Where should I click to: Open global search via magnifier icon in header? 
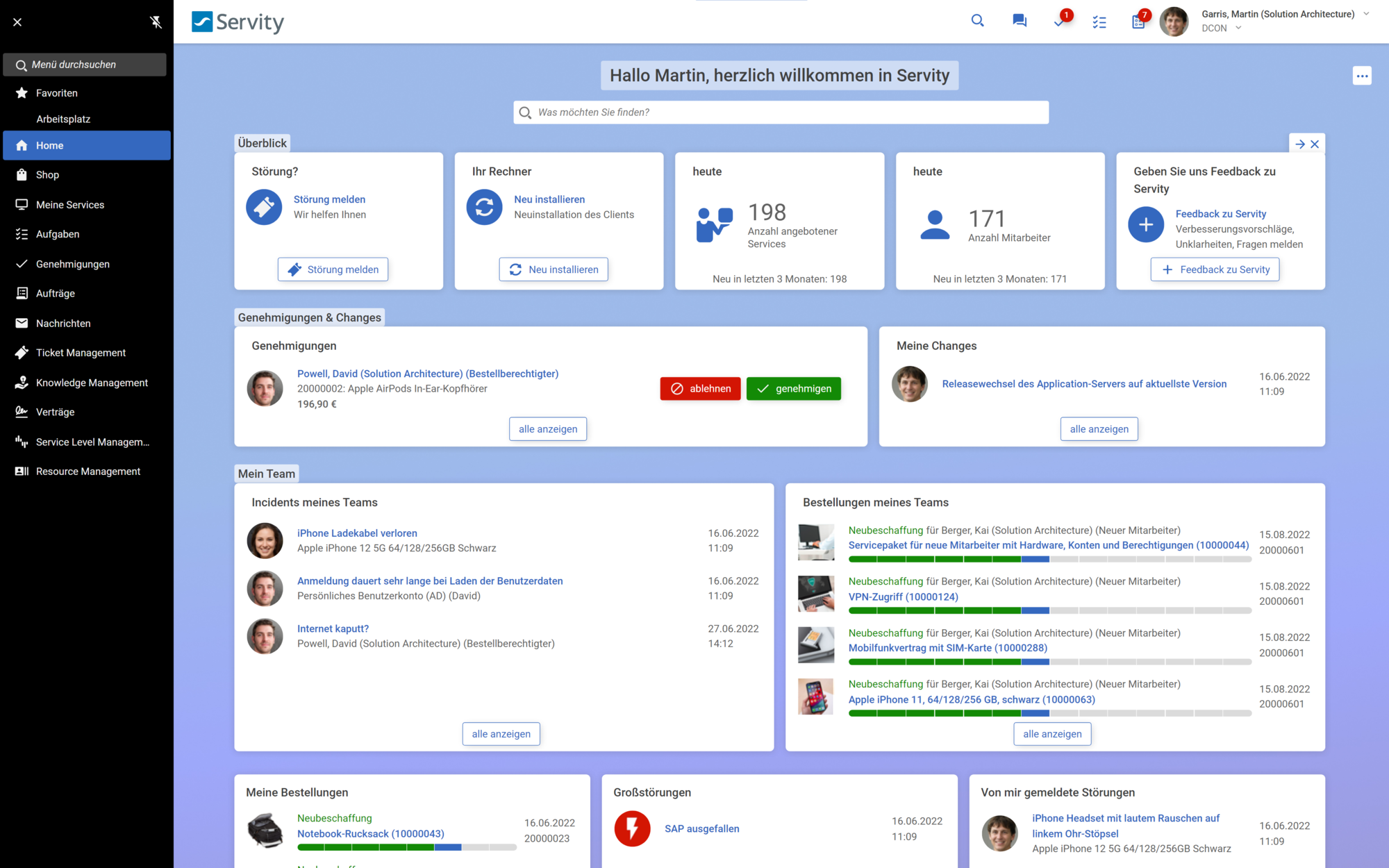[978, 21]
